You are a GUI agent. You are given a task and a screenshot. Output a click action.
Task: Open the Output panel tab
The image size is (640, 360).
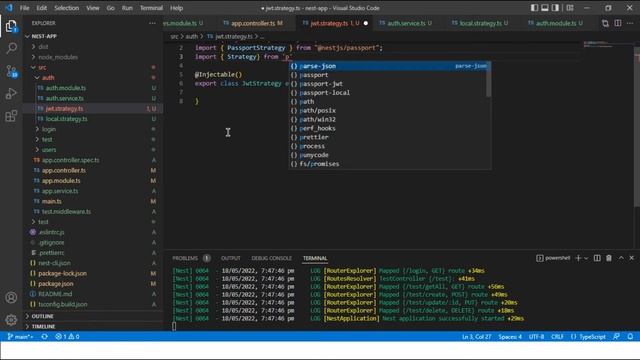pos(231,258)
